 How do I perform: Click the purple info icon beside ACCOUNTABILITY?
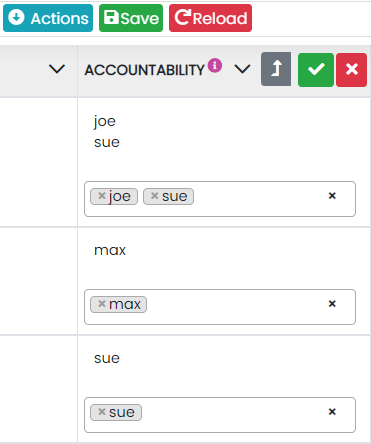click(215, 65)
